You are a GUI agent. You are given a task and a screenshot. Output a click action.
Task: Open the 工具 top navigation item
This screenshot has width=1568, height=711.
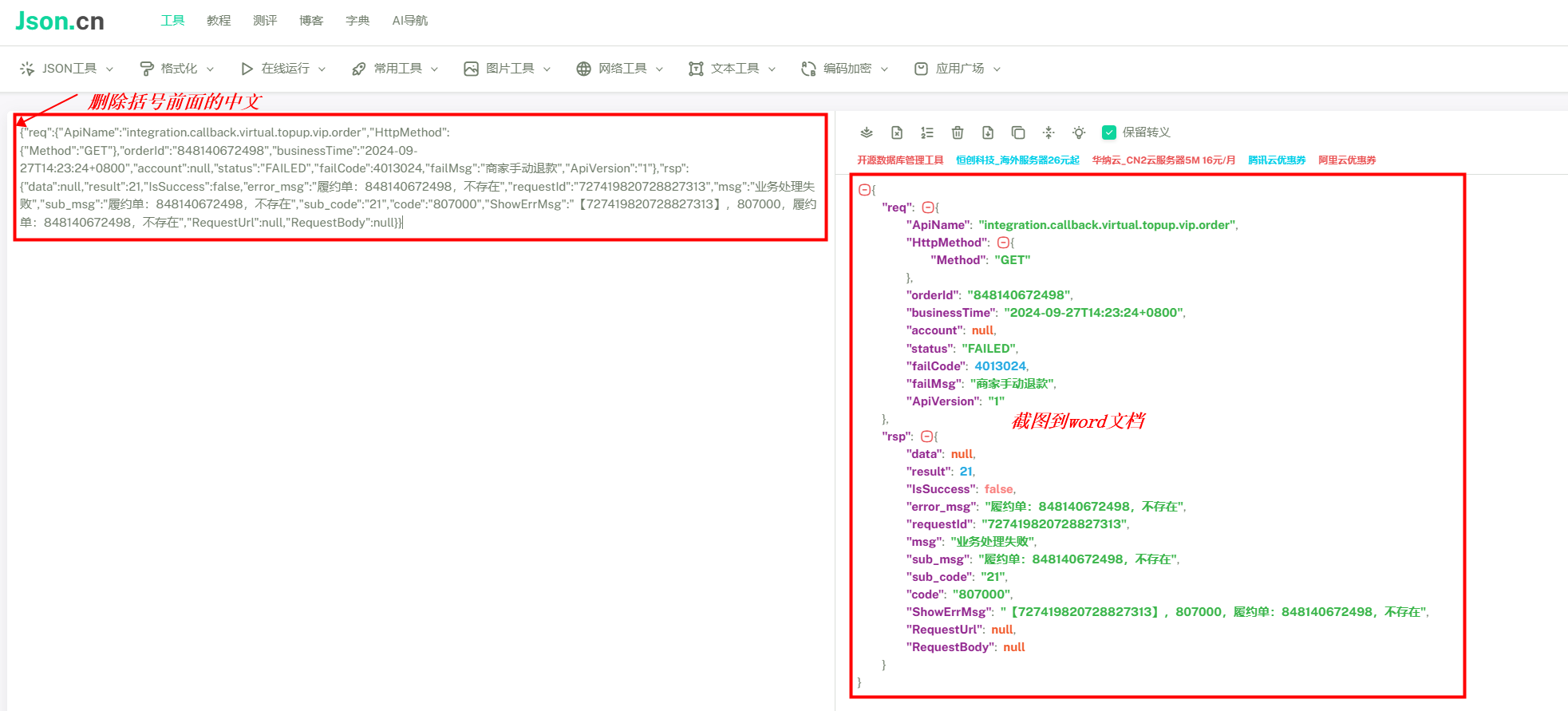pyautogui.click(x=172, y=21)
